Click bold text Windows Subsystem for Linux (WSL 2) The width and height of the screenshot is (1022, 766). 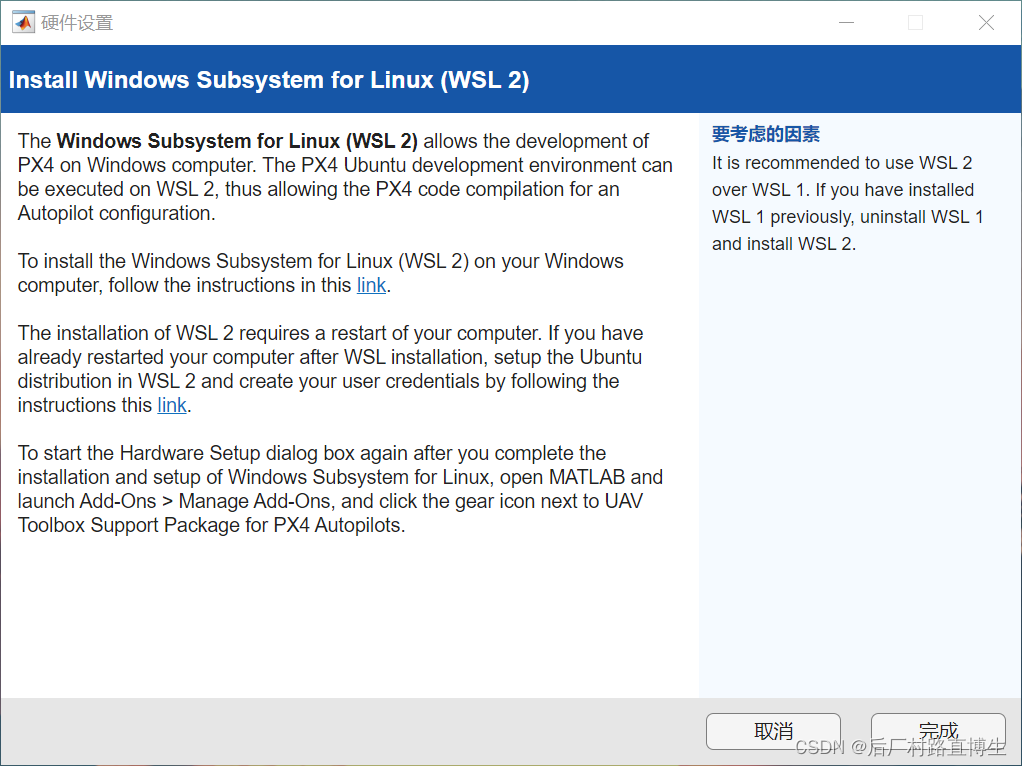pyautogui.click(x=237, y=141)
